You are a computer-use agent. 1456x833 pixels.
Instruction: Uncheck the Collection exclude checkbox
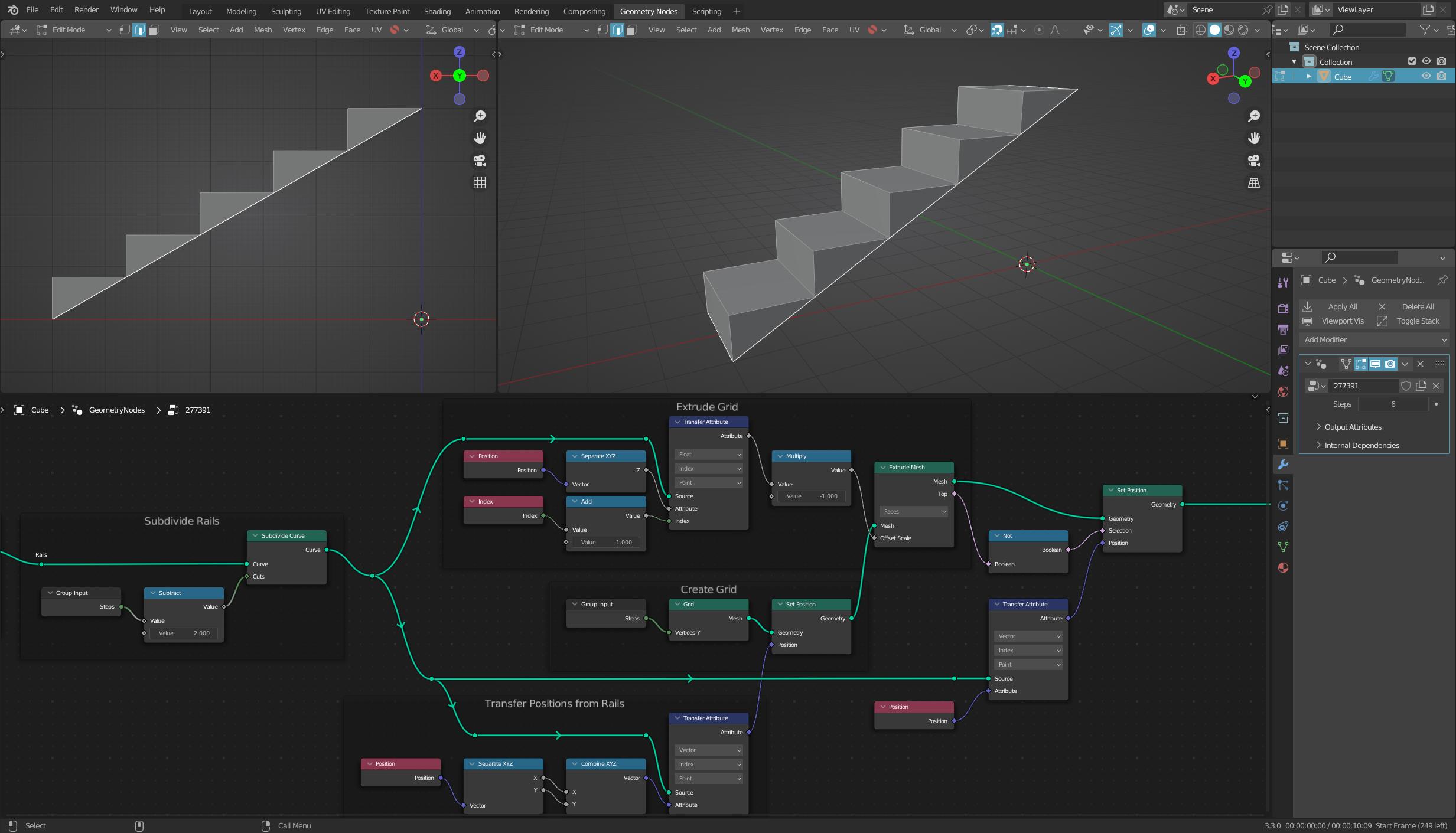[1412, 61]
